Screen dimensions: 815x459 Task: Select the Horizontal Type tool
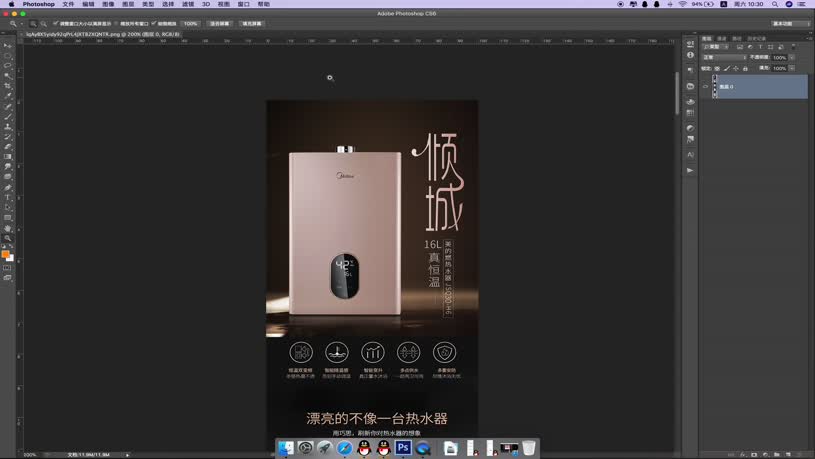pos(7,198)
